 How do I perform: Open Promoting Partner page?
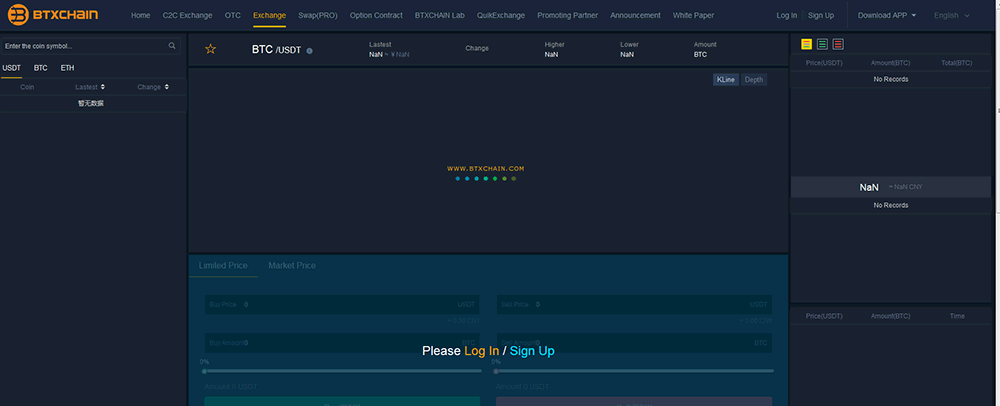(568, 15)
